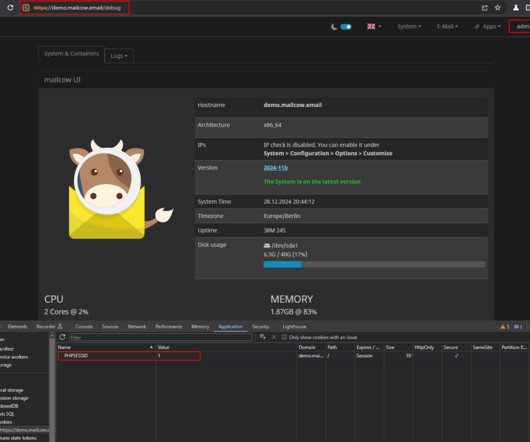
Task: Open the 2024-11b version link
Action: [275, 168]
